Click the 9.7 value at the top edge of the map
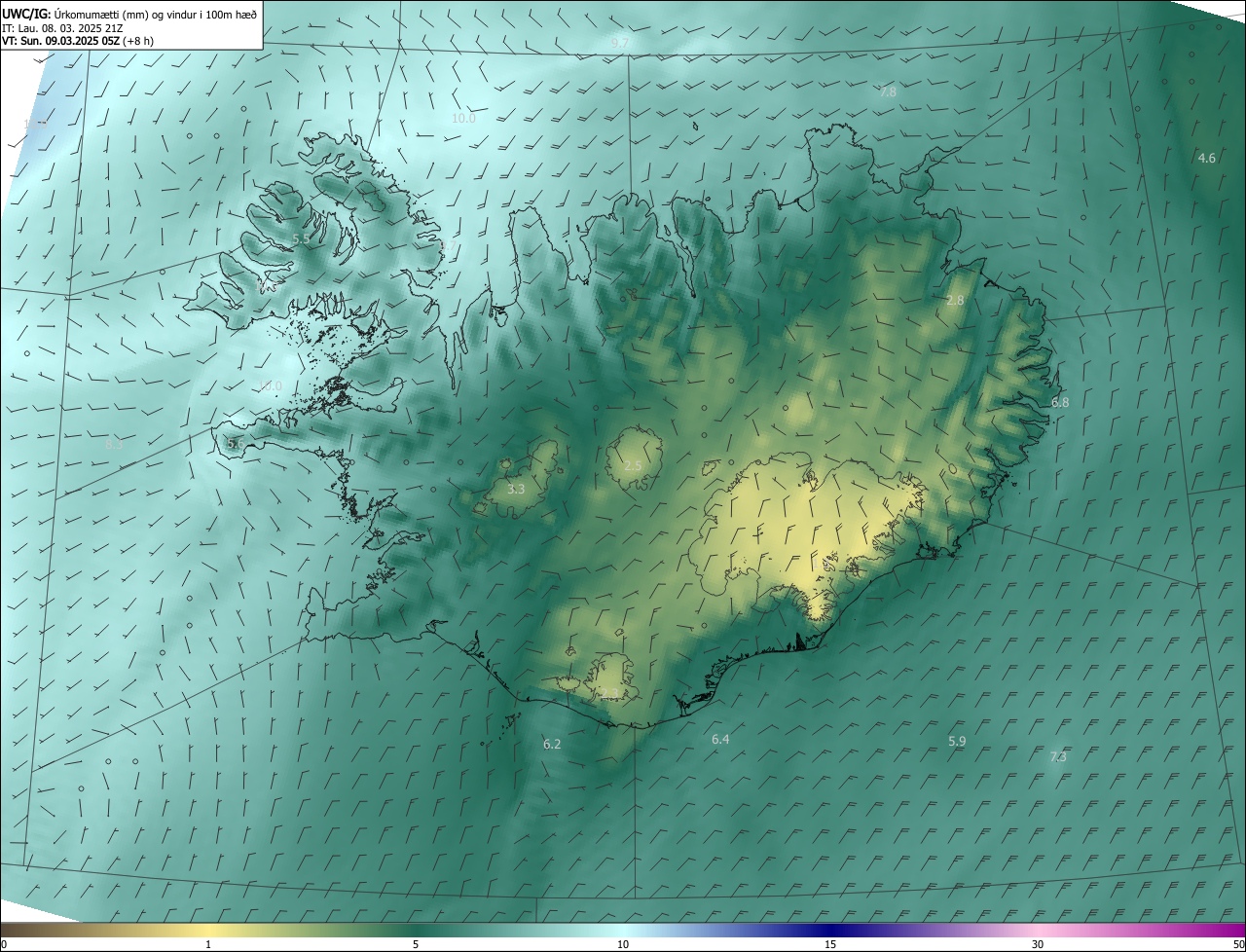This screenshot has width=1246, height=952. pyautogui.click(x=619, y=44)
